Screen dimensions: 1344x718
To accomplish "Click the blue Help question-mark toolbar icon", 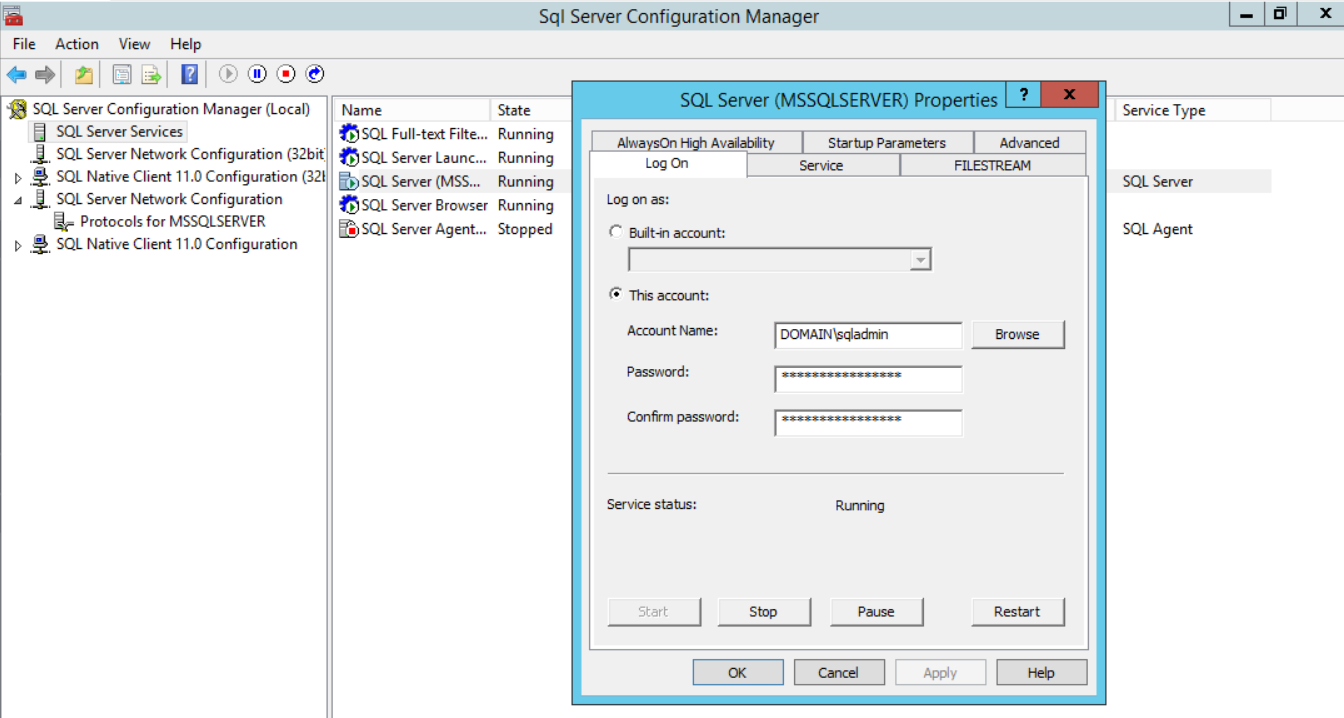I will [189, 74].
